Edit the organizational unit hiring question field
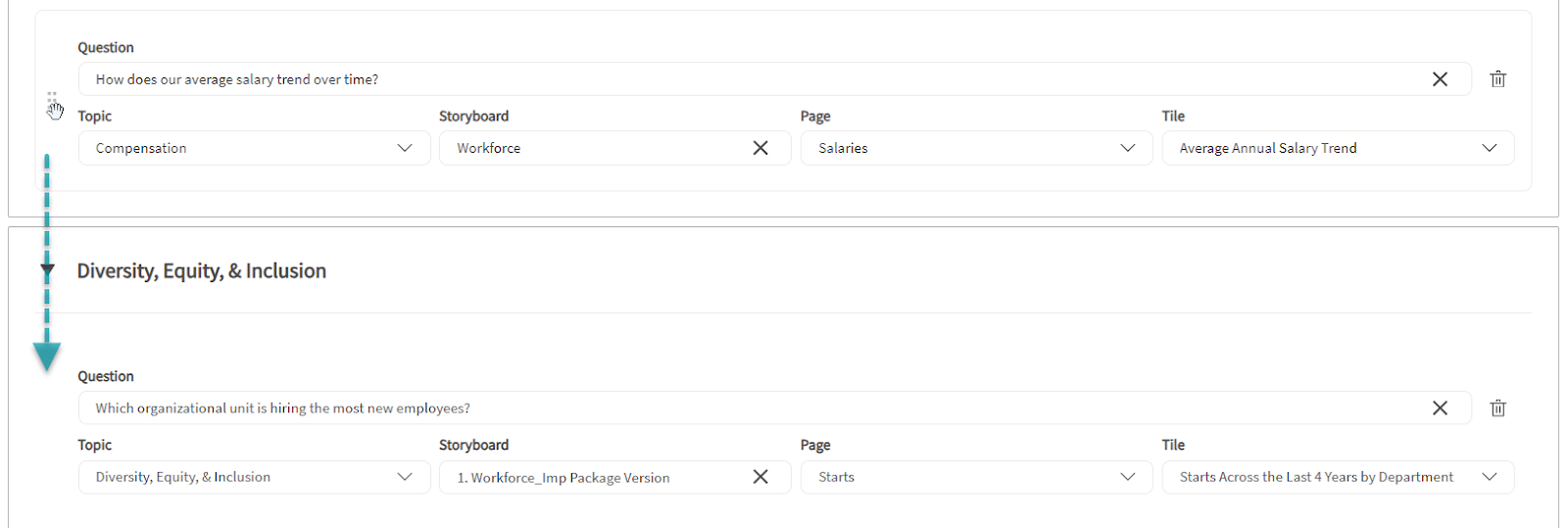The width and height of the screenshot is (1568, 528). (x=686, y=408)
